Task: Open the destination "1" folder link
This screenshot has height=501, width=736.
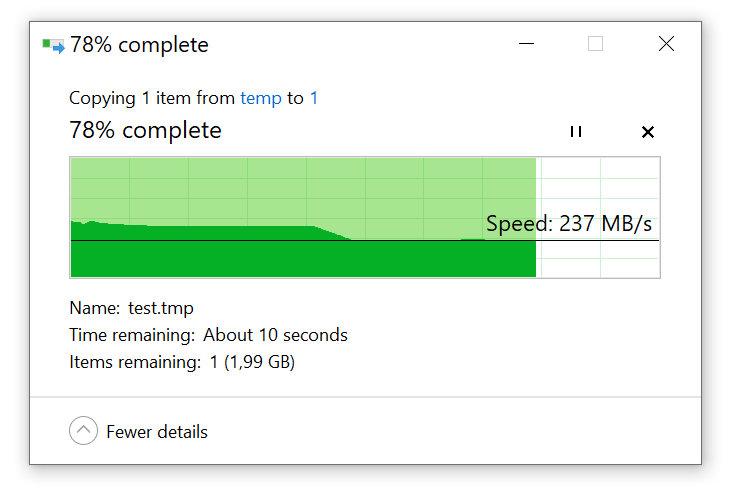Action: coord(314,98)
